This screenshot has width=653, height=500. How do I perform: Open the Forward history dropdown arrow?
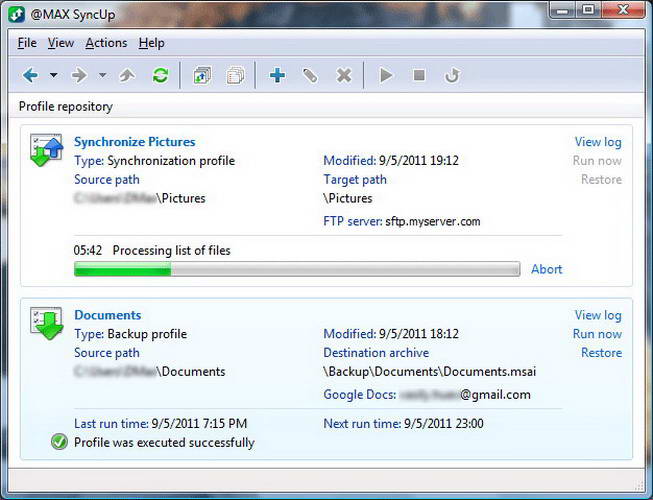[x=102, y=75]
